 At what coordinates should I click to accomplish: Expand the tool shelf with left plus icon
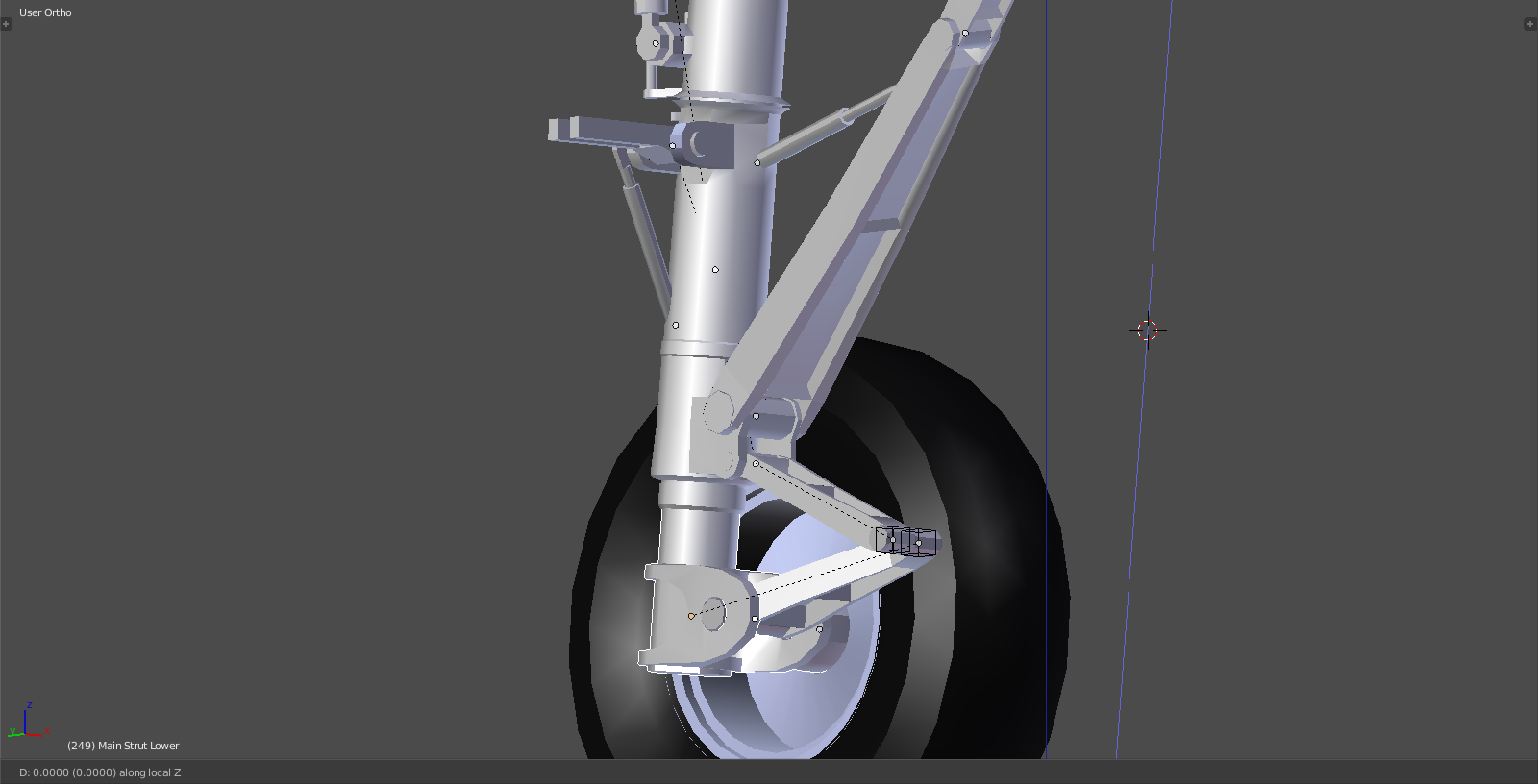6,24
